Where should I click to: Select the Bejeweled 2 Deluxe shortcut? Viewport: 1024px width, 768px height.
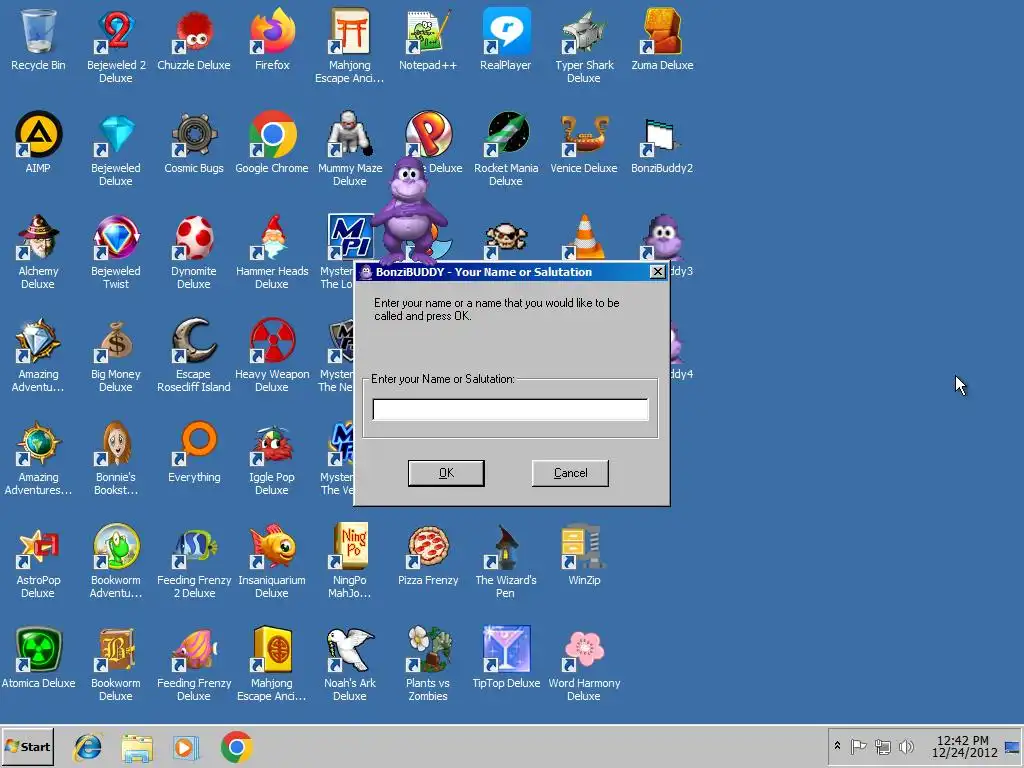click(x=116, y=44)
